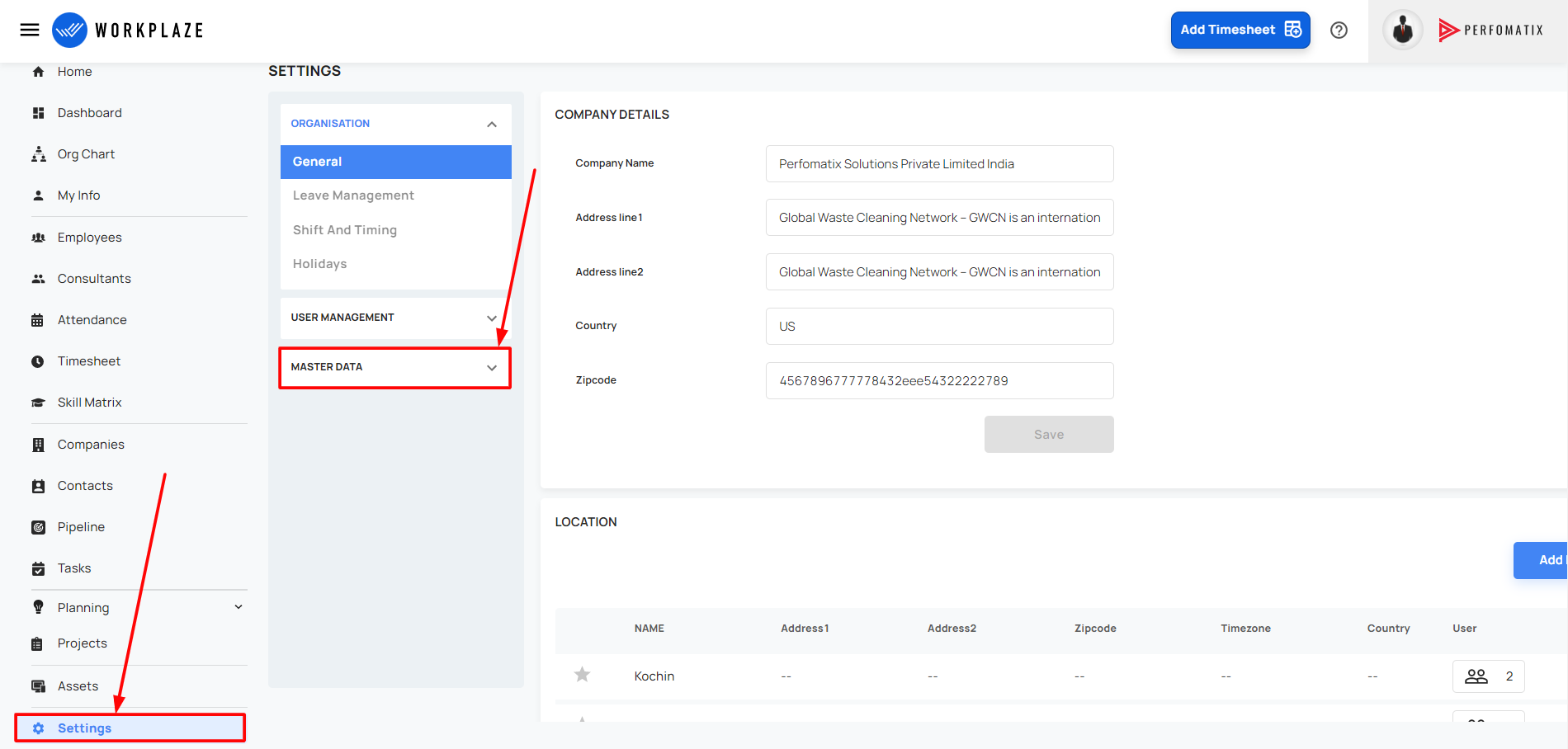This screenshot has width=1568, height=749.
Task: Click the My Info person icon
Action: click(38, 195)
